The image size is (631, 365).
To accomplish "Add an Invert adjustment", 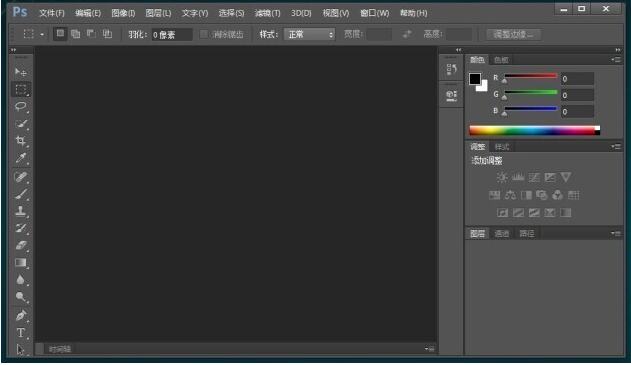I will 502,212.
